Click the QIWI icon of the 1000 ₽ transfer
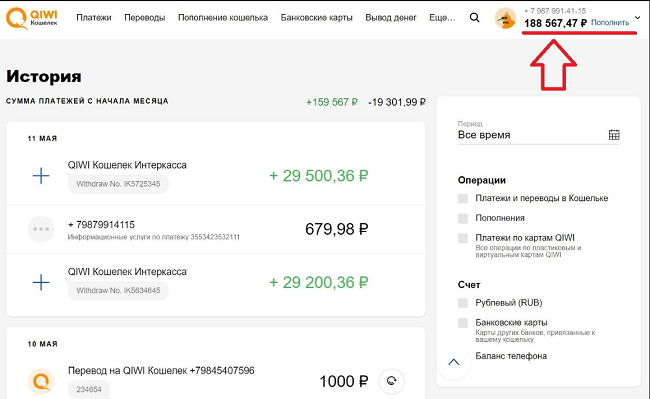 pyautogui.click(x=41, y=381)
